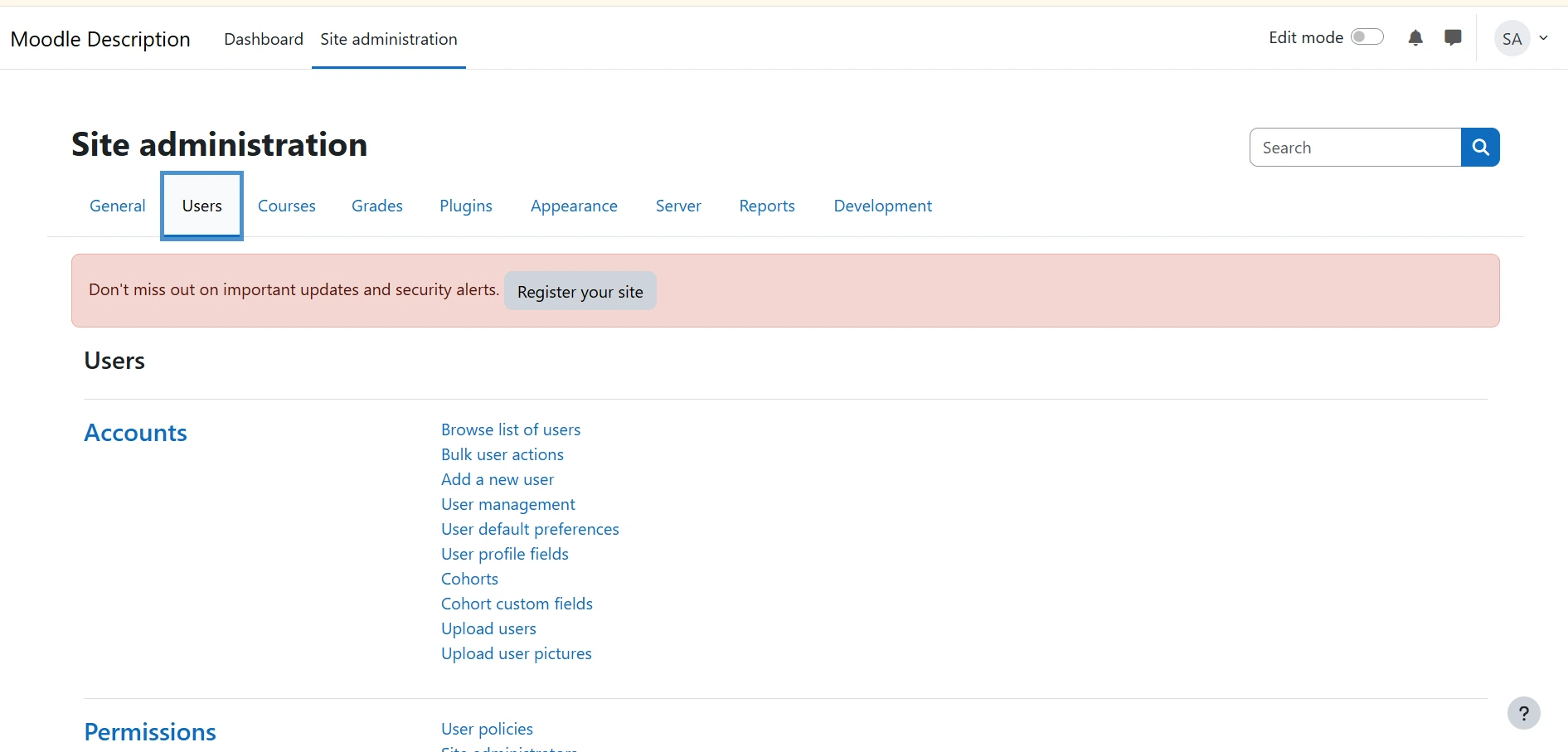
Task: Open Cohort custom fields link
Action: pyautogui.click(x=517, y=604)
